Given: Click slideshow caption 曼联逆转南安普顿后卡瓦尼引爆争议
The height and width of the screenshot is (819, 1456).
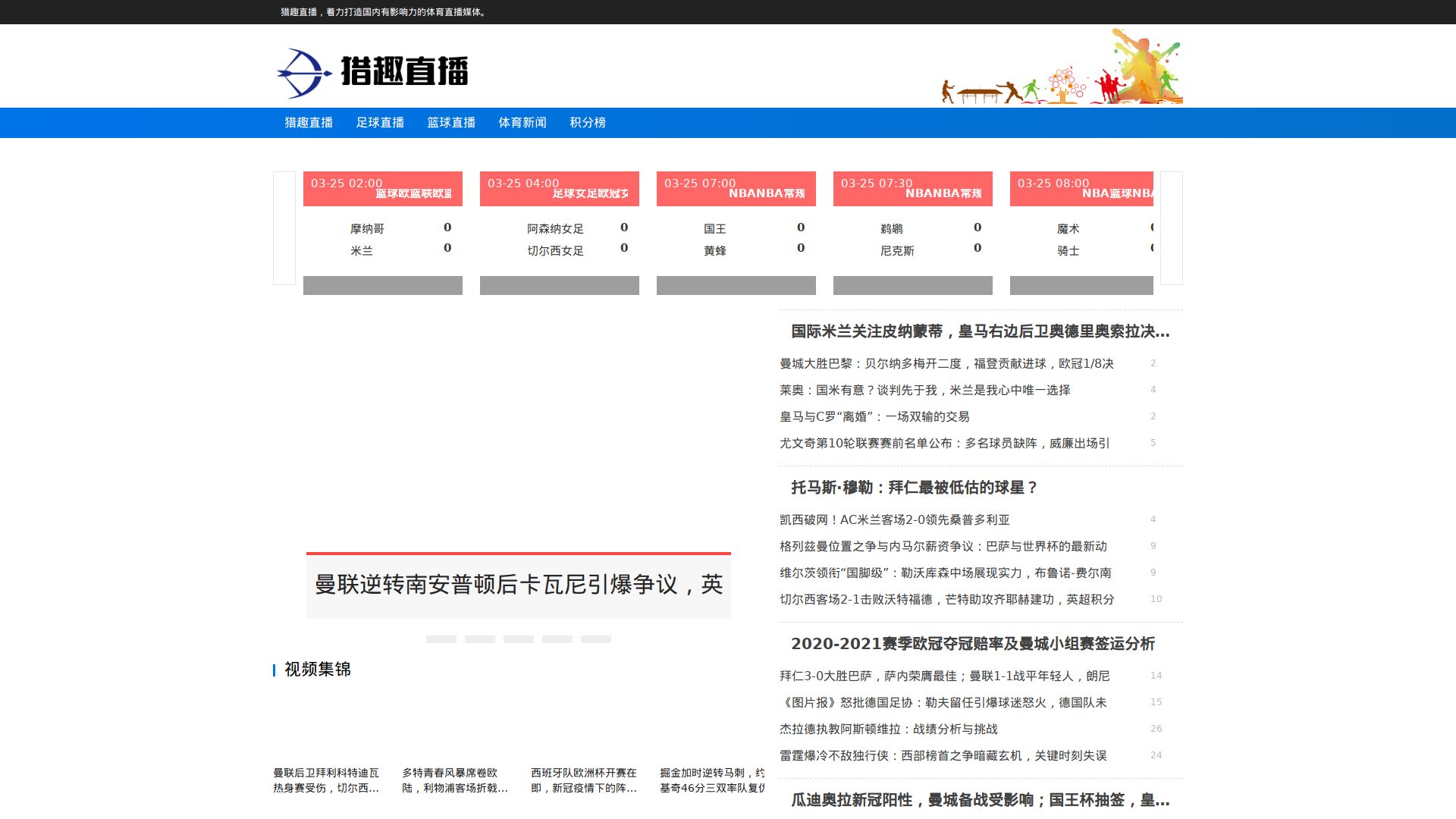Looking at the screenshot, I should 519,585.
